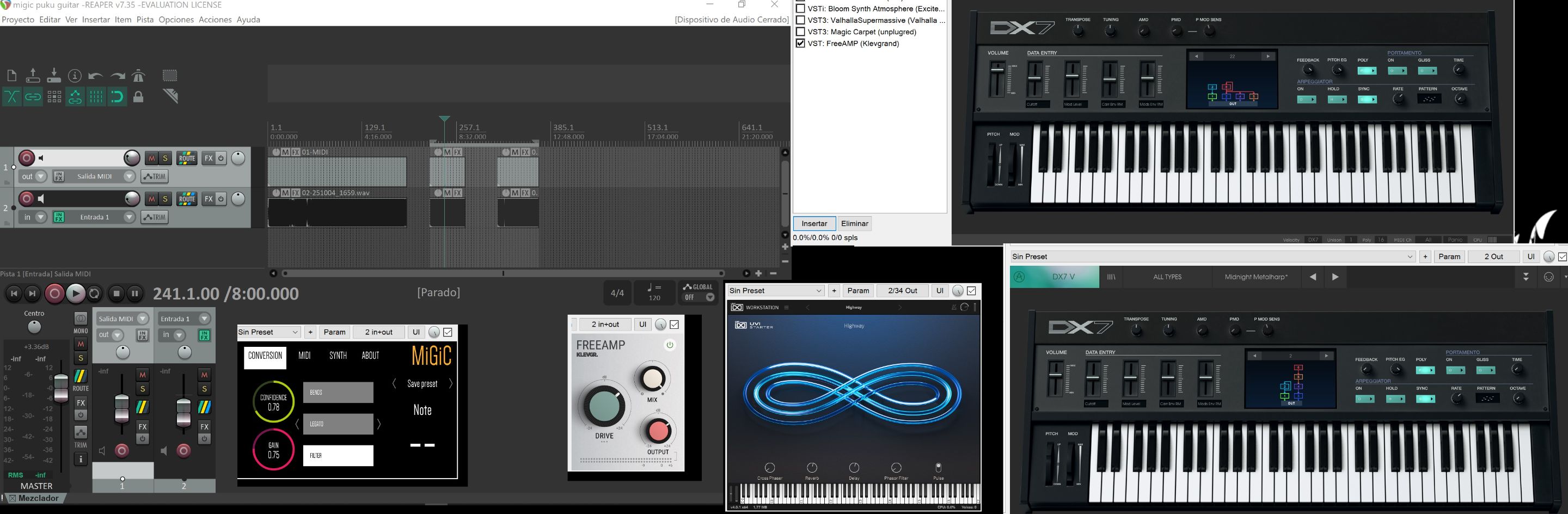1568x514 pixels.
Task: Mute track 2 in the track panel
Action: pos(151,199)
